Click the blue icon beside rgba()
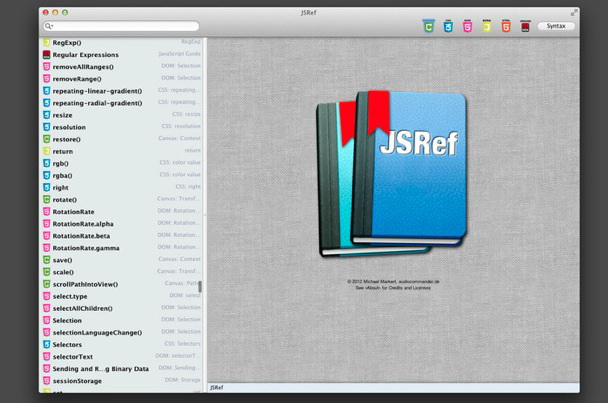The image size is (608, 403). (x=47, y=175)
